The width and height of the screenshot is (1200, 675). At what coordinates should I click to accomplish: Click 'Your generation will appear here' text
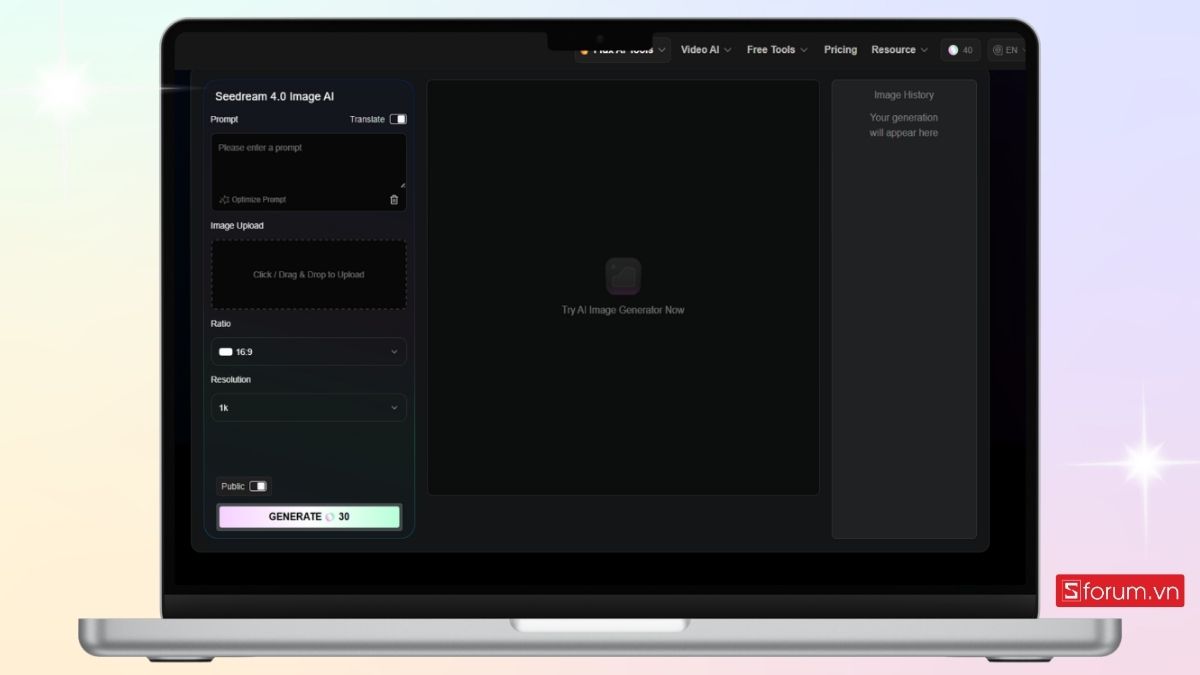point(904,125)
